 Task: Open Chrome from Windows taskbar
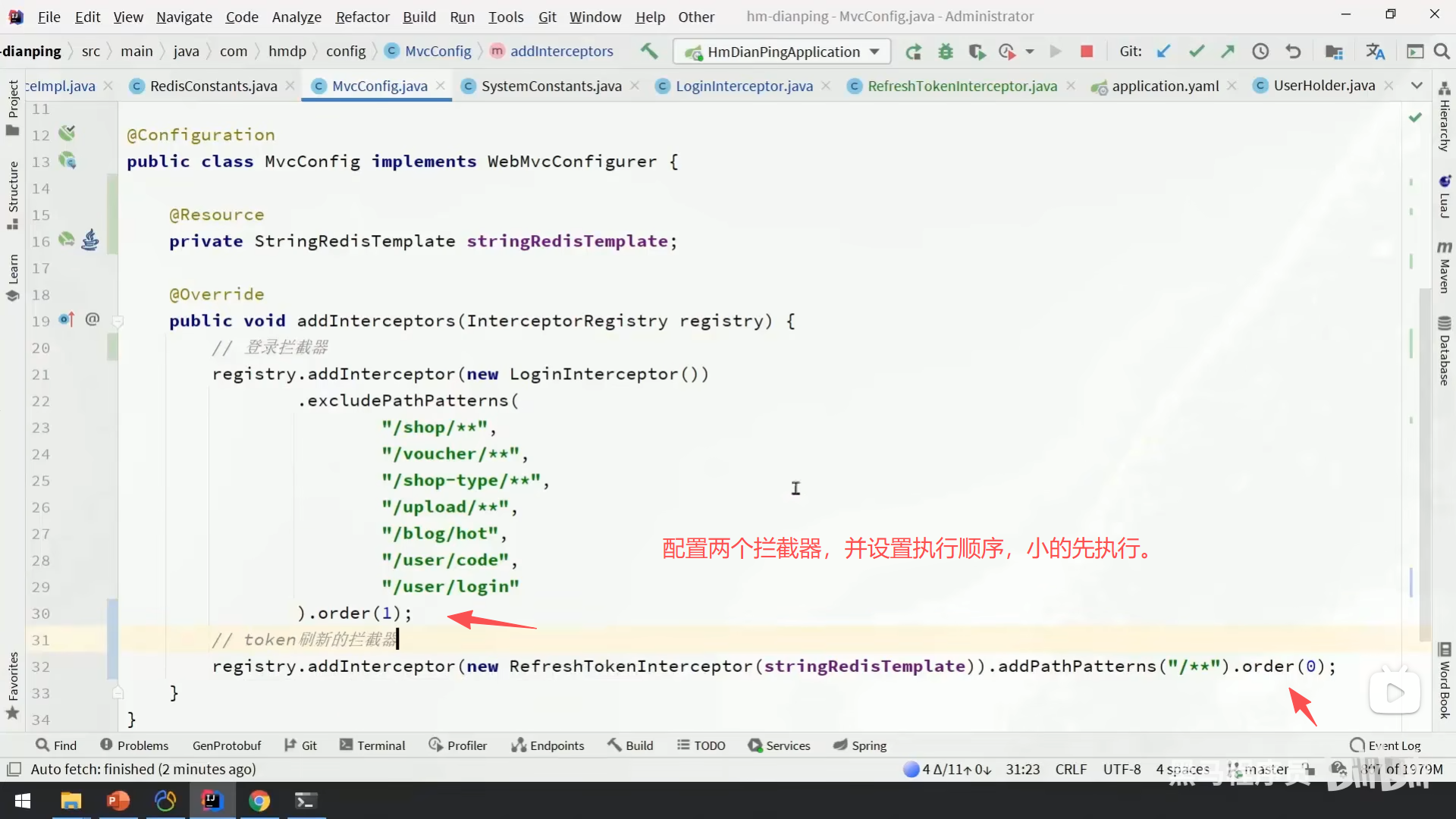point(259,801)
